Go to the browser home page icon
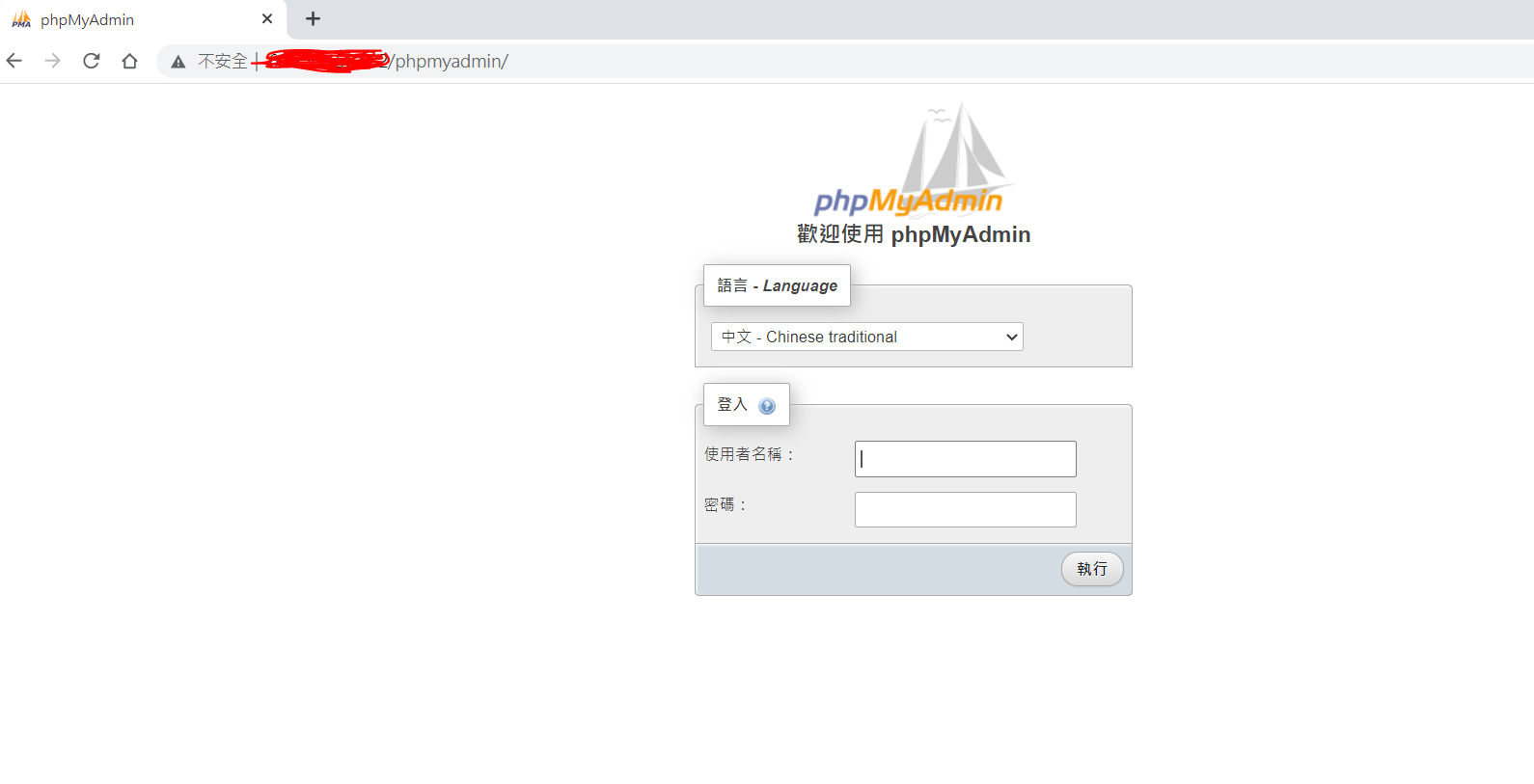This screenshot has width=1534, height=784. click(129, 61)
